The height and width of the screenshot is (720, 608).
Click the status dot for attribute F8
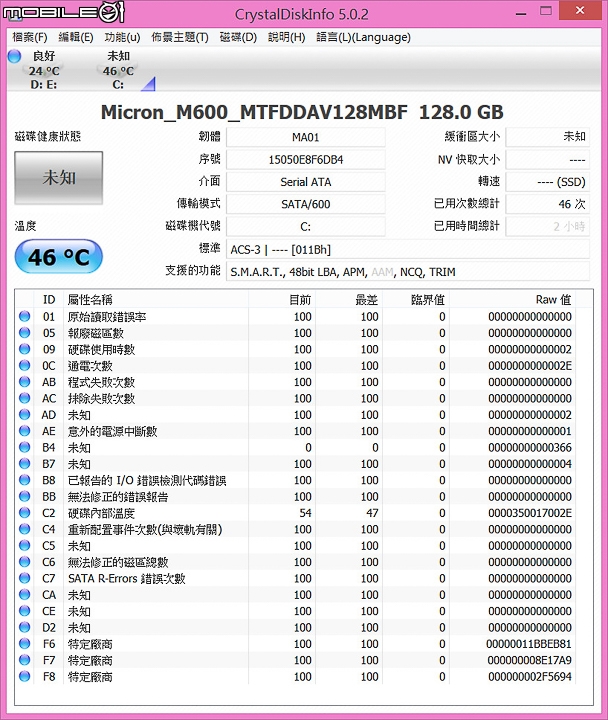[x=25, y=676]
